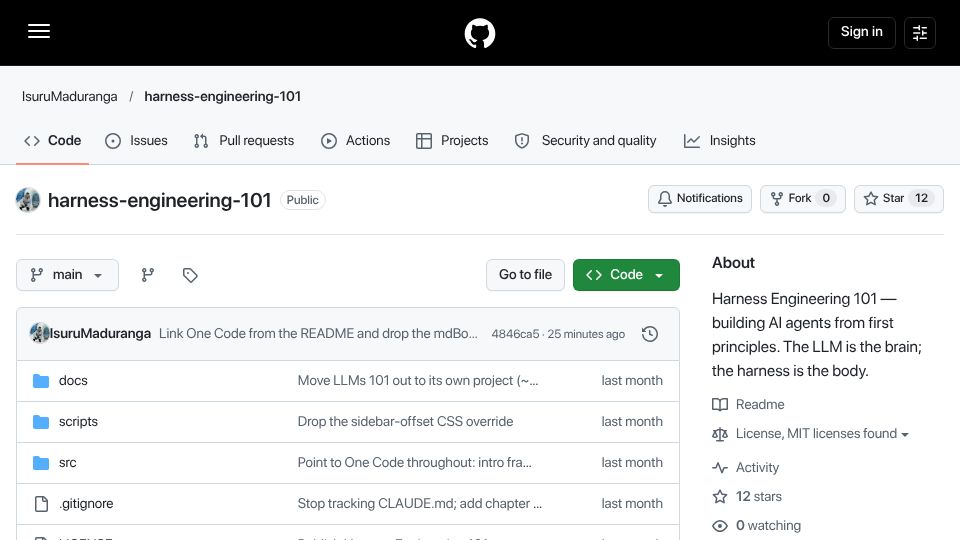Click the harness-engineering-101 repository title
Screen dimensions: 960x540
[159, 200]
